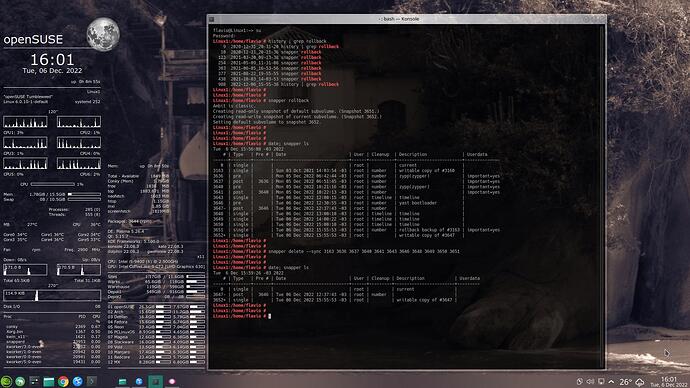The height and width of the screenshot is (388, 690).
Task: Click the 'snapper rollback' command line
Action: click(x=289, y=100)
